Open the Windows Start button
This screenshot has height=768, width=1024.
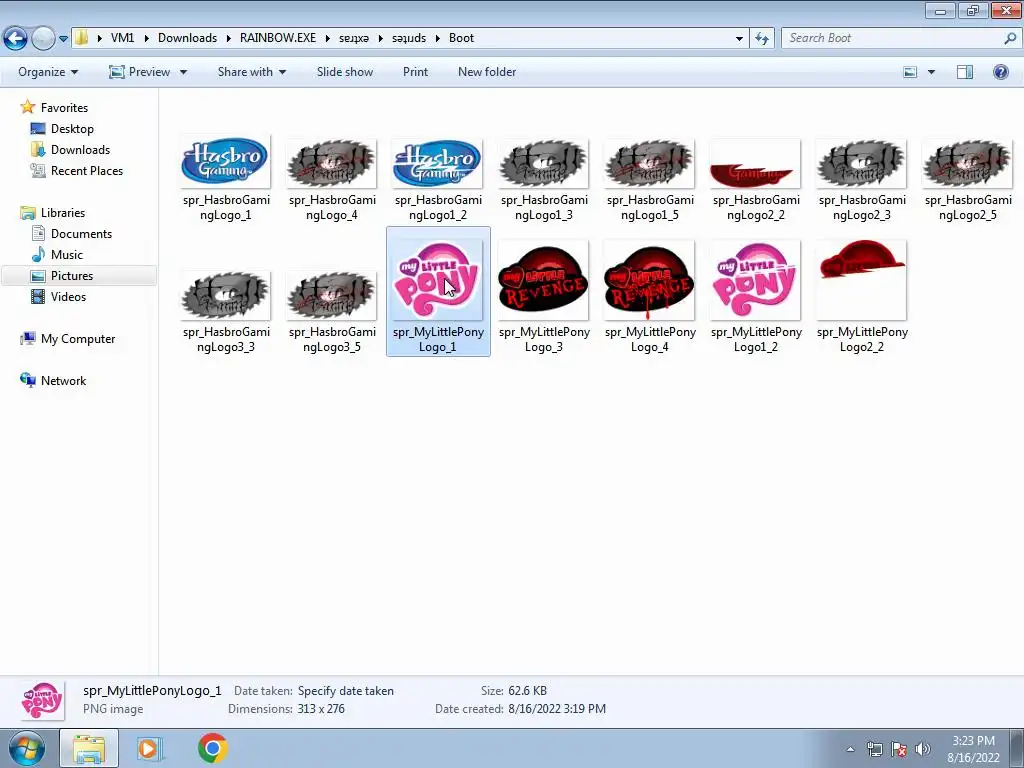pyautogui.click(x=26, y=748)
